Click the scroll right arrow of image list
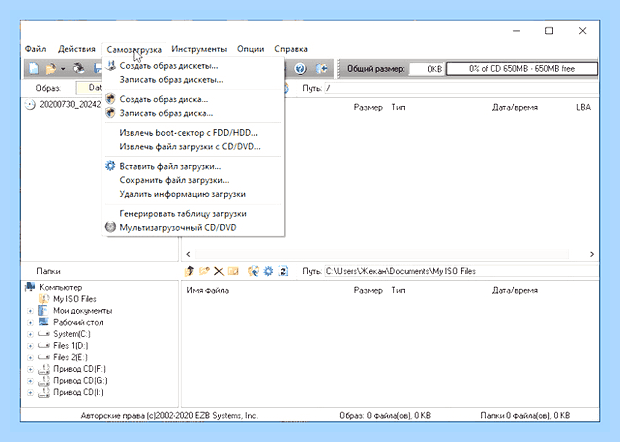Screen dimensions: 620x442 592,254
